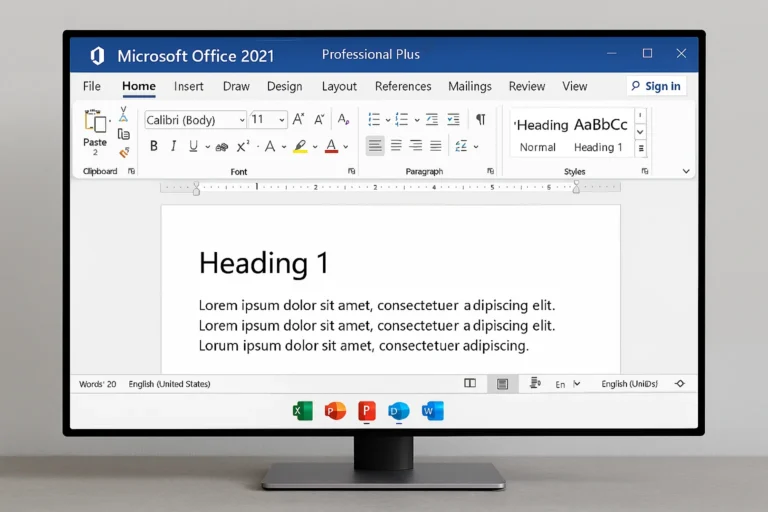Open Excel from the taskbar
The height and width of the screenshot is (512, 768).
tap(302, 411)
